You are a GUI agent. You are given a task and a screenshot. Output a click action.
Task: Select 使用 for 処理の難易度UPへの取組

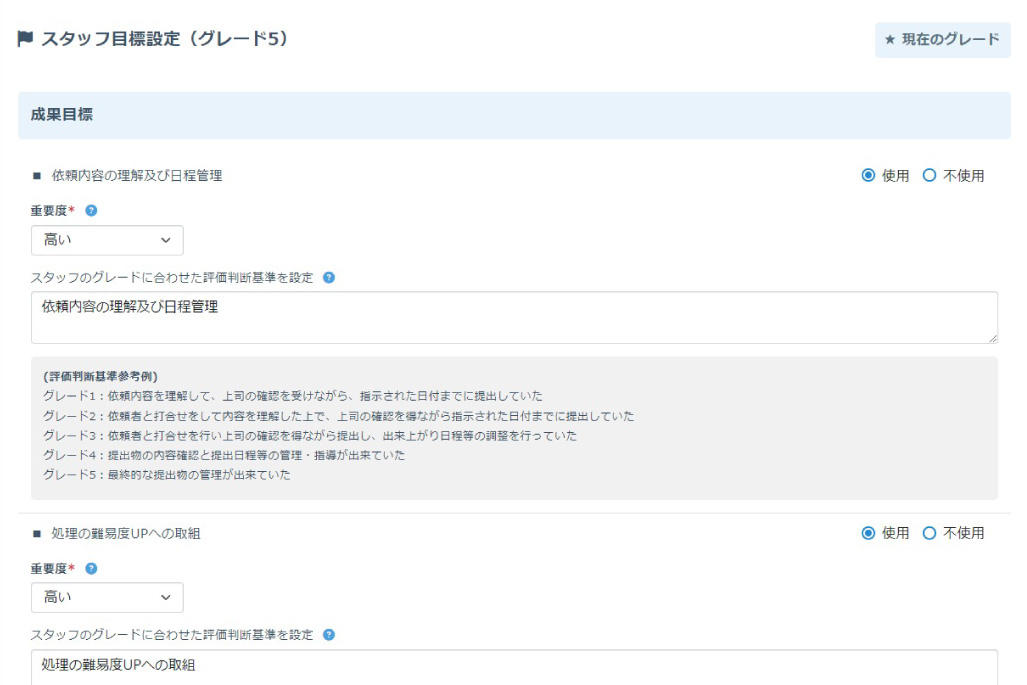pos(868,532)
